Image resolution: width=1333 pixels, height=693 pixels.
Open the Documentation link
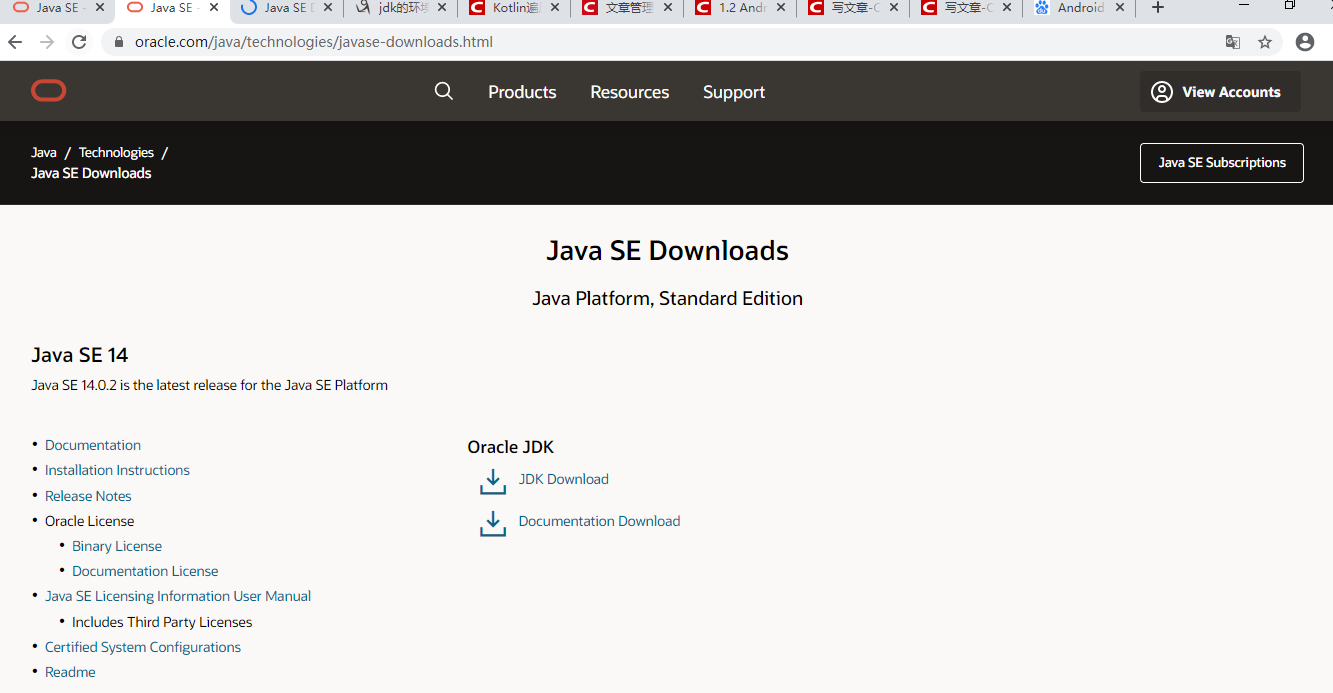pyautogui.click(x=93, y=445)
